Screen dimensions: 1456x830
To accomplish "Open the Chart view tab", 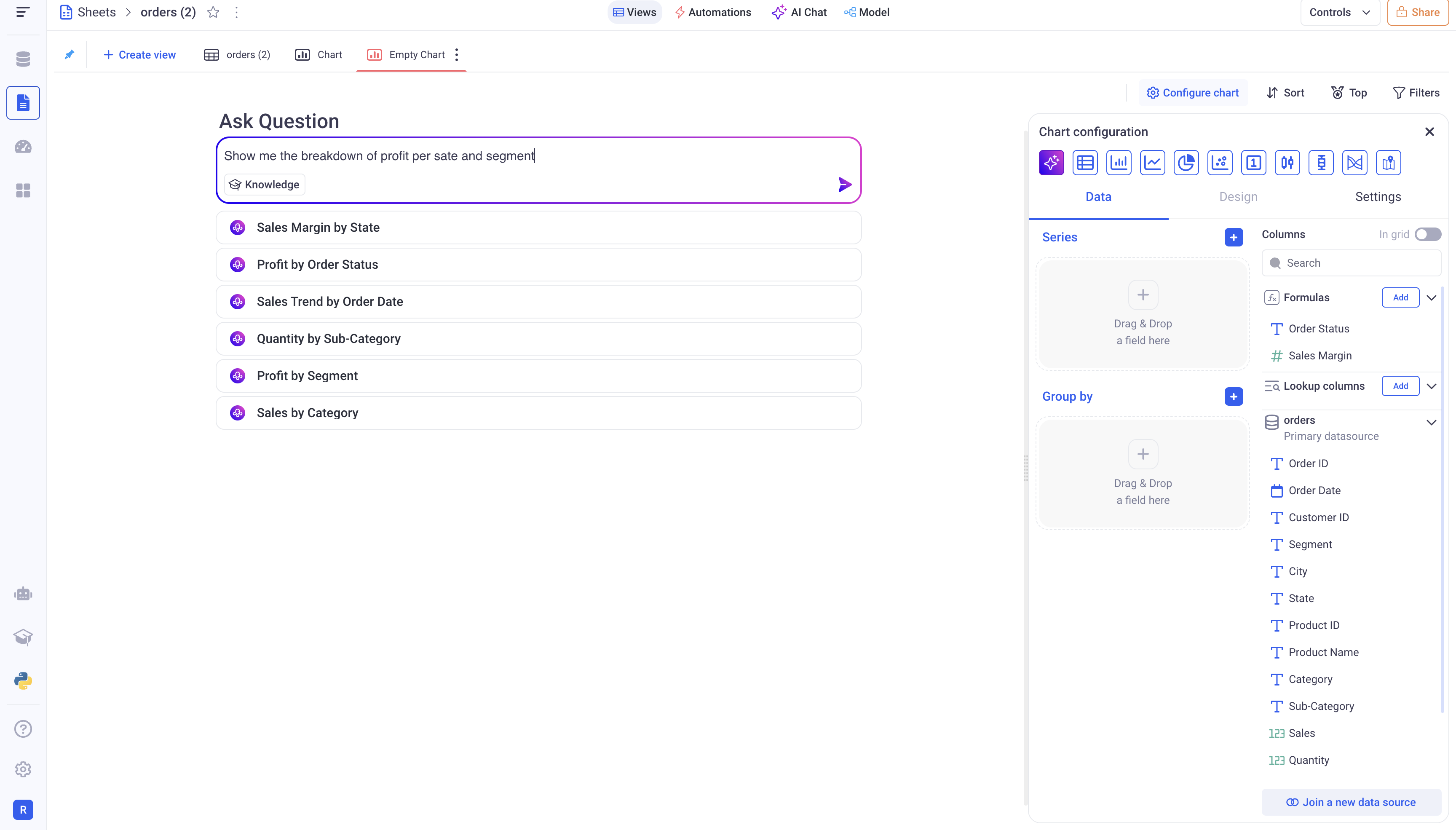I will [318, 55].
